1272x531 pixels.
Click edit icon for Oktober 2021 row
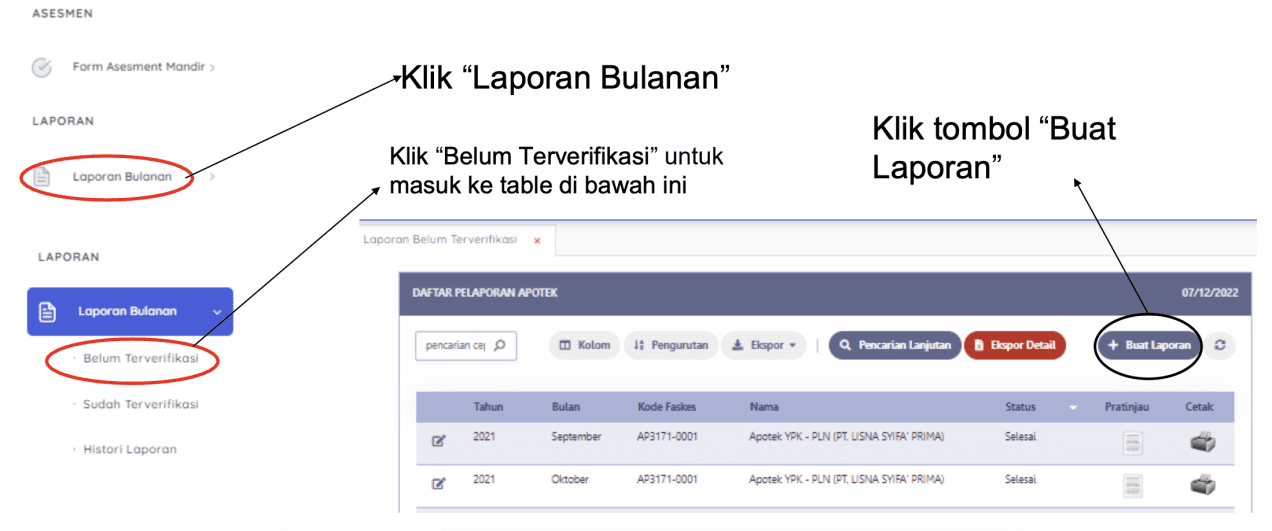[x=438, y=483]
